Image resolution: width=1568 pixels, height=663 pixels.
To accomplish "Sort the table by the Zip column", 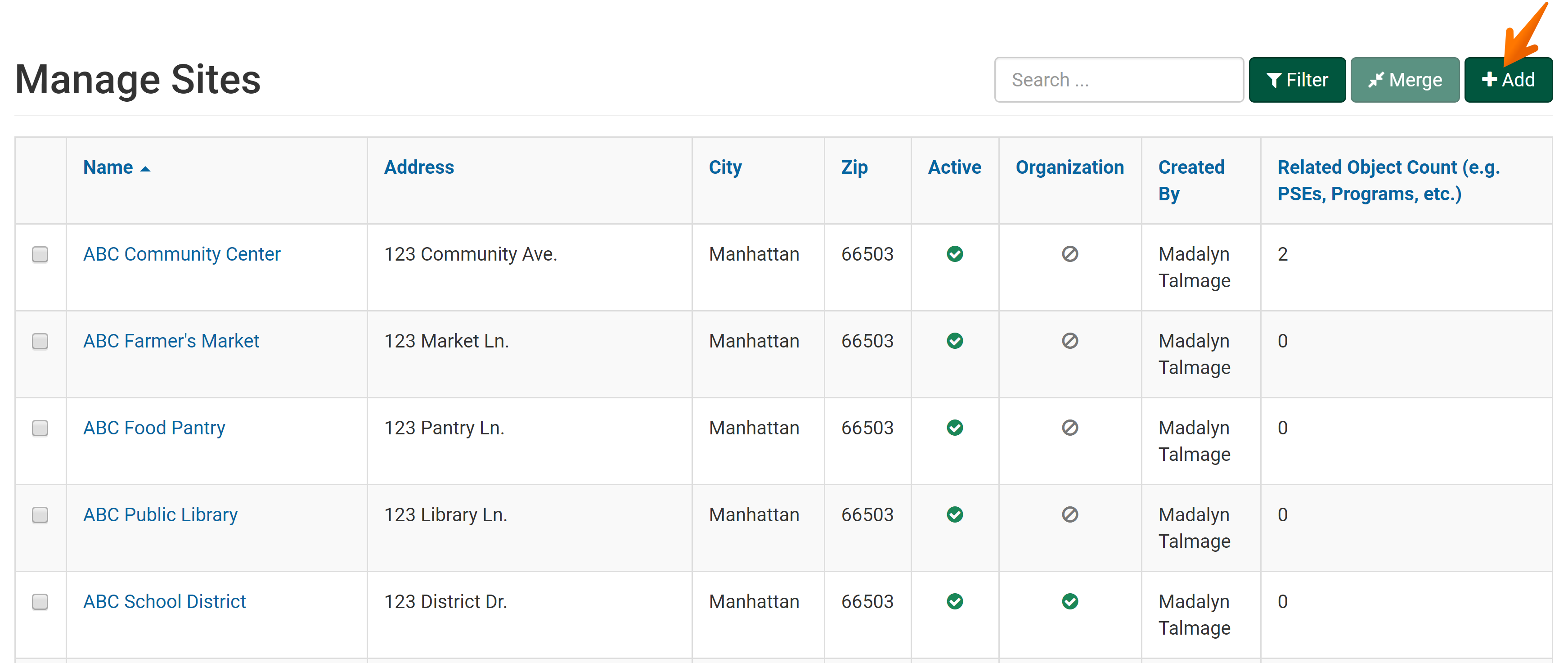I will point(854,167).
